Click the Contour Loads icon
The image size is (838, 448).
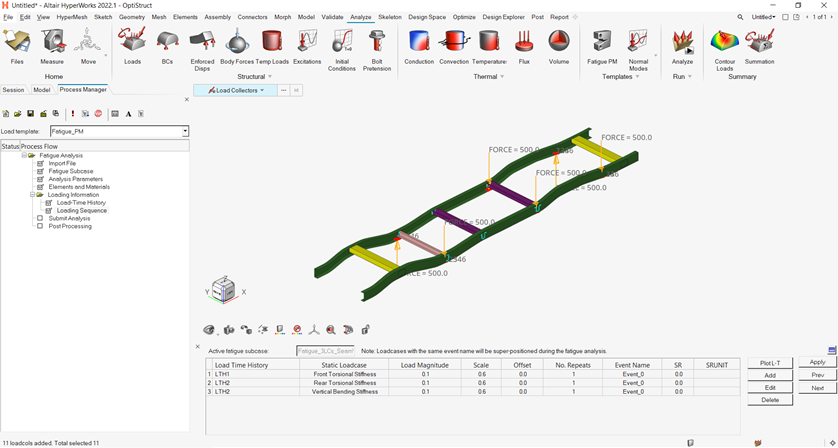(724, 45)
